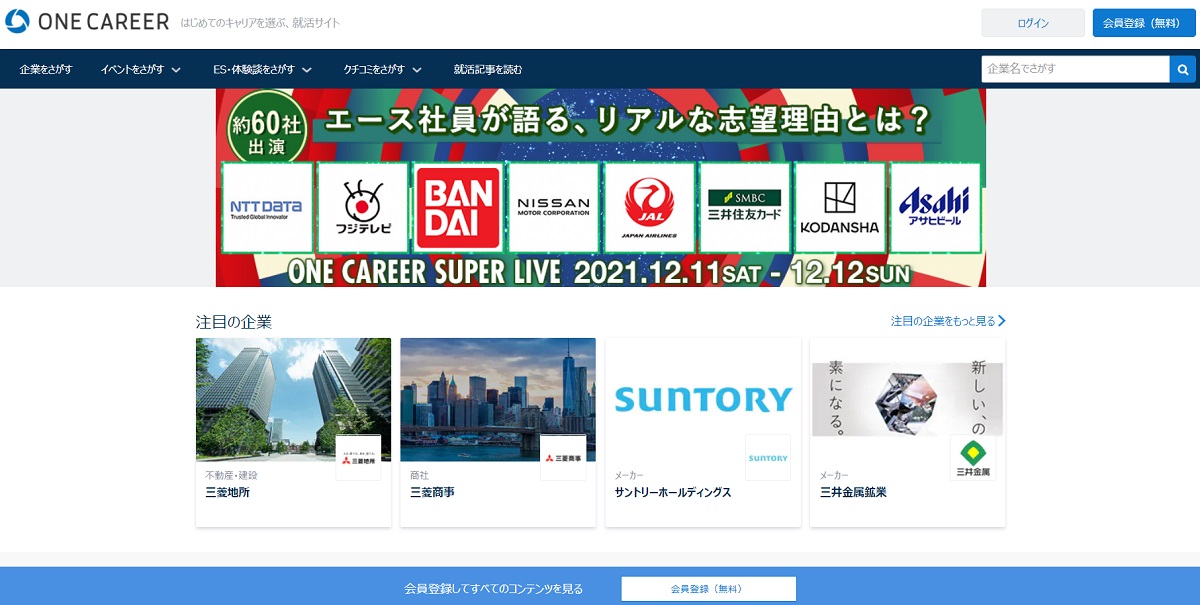Click the BANDAI logo tile
Image resolution: width=1200 pixels, height=605 pixels.
pos(457,208)
